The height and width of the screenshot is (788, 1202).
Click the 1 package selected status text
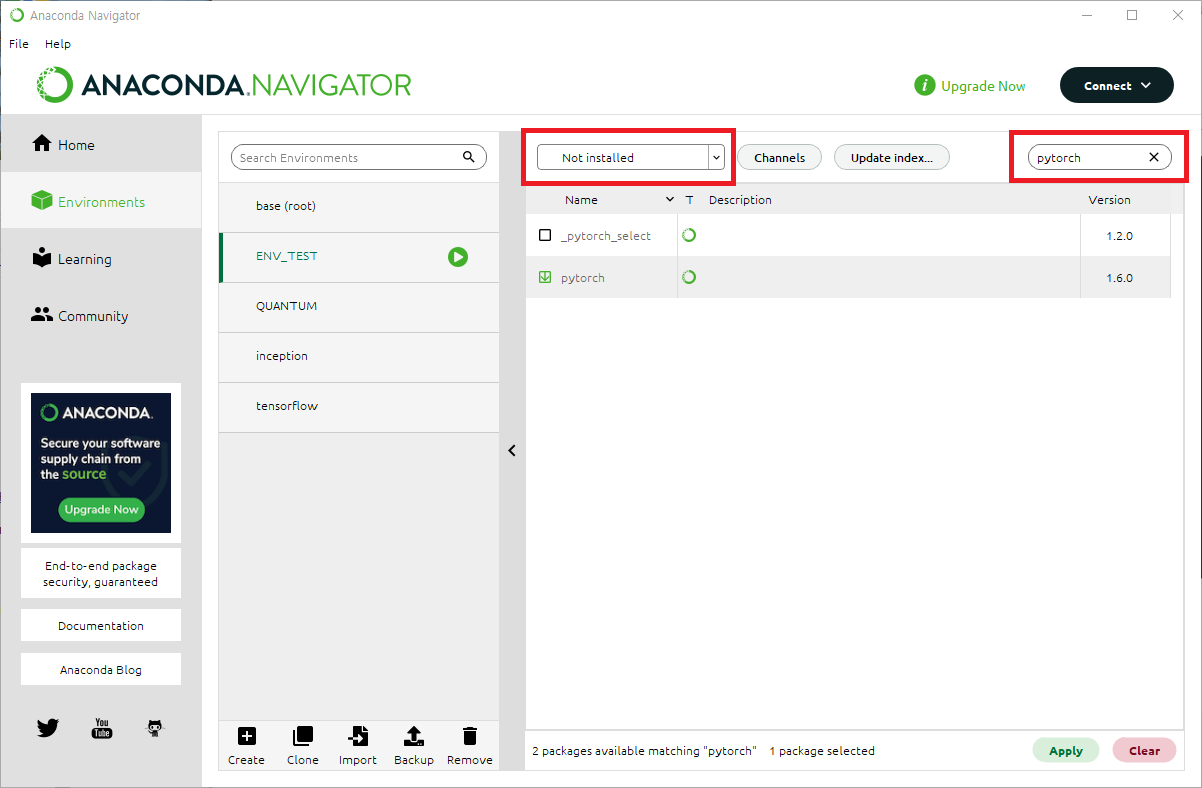click(x=822, y=751)
